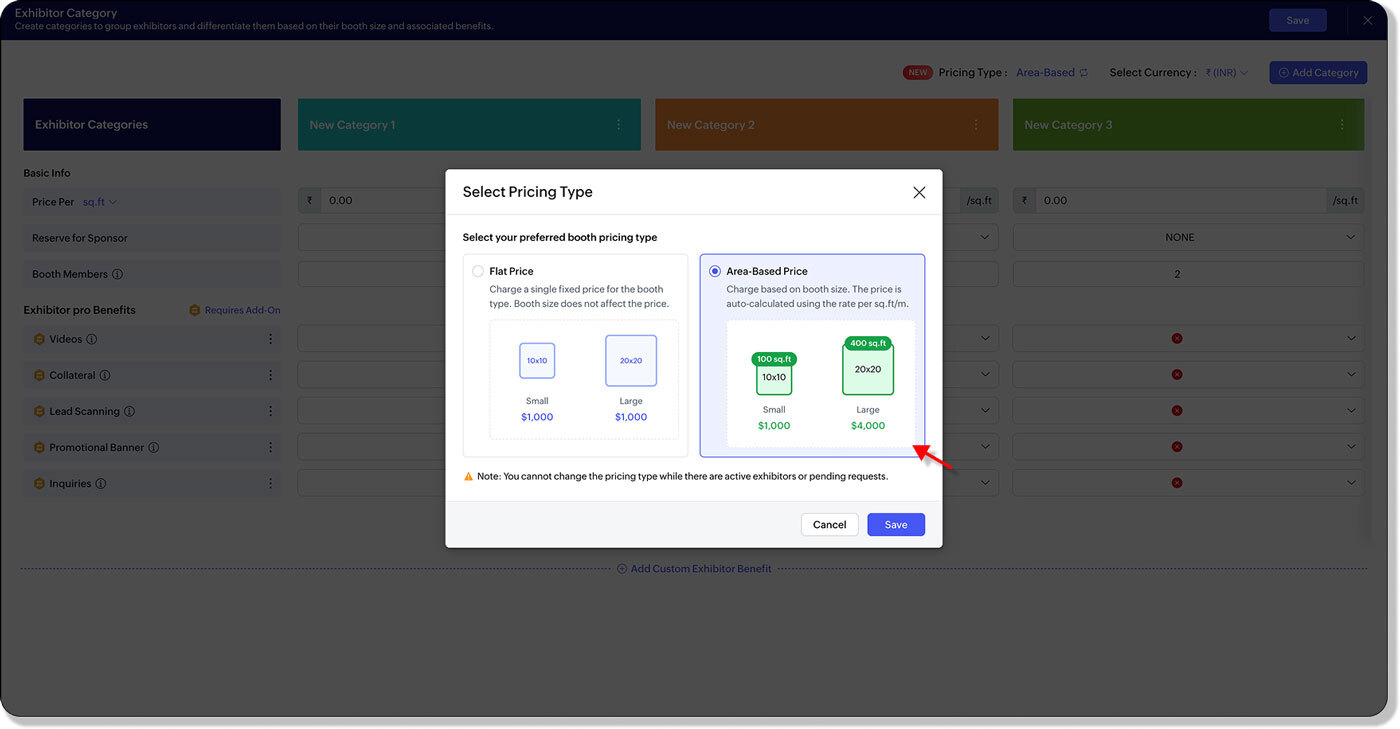Open the Select Currency INR dropdown

coord(1226,73)
